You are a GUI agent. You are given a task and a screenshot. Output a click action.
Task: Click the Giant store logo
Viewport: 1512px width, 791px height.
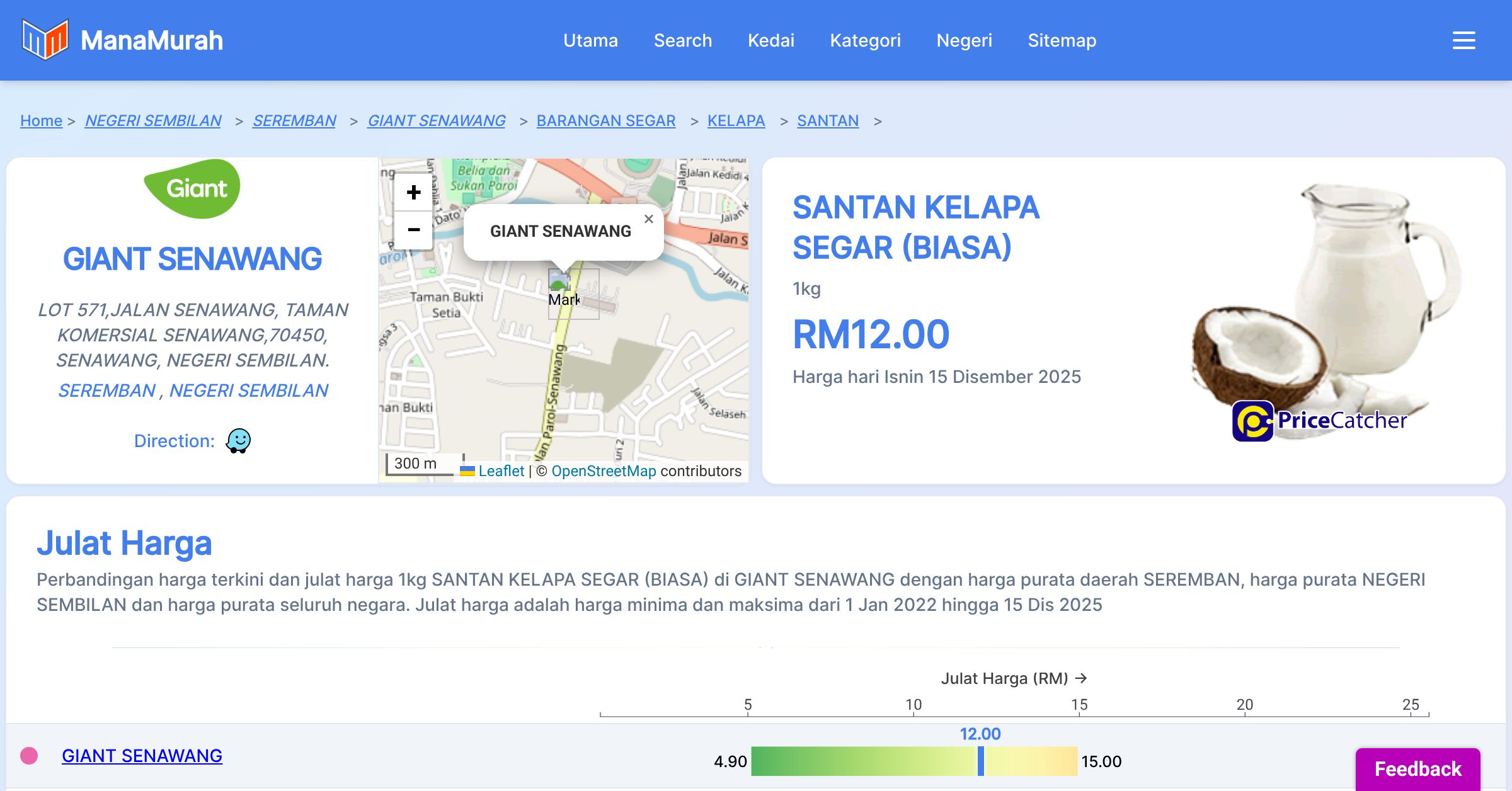(x=192, y=188)
